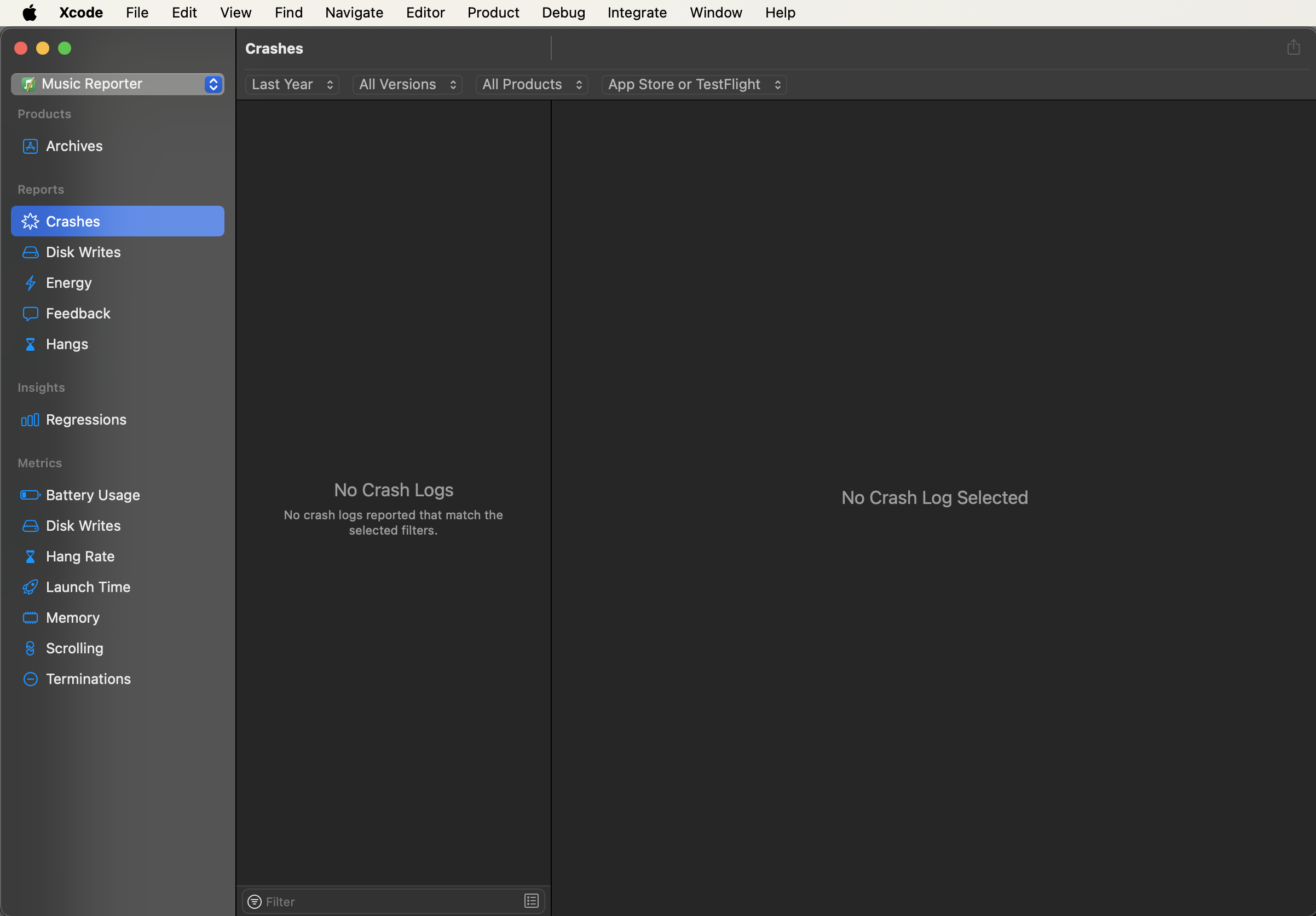Open the All Products dropdown
This screenshot has height=916, width=1316.
[532, 85]
